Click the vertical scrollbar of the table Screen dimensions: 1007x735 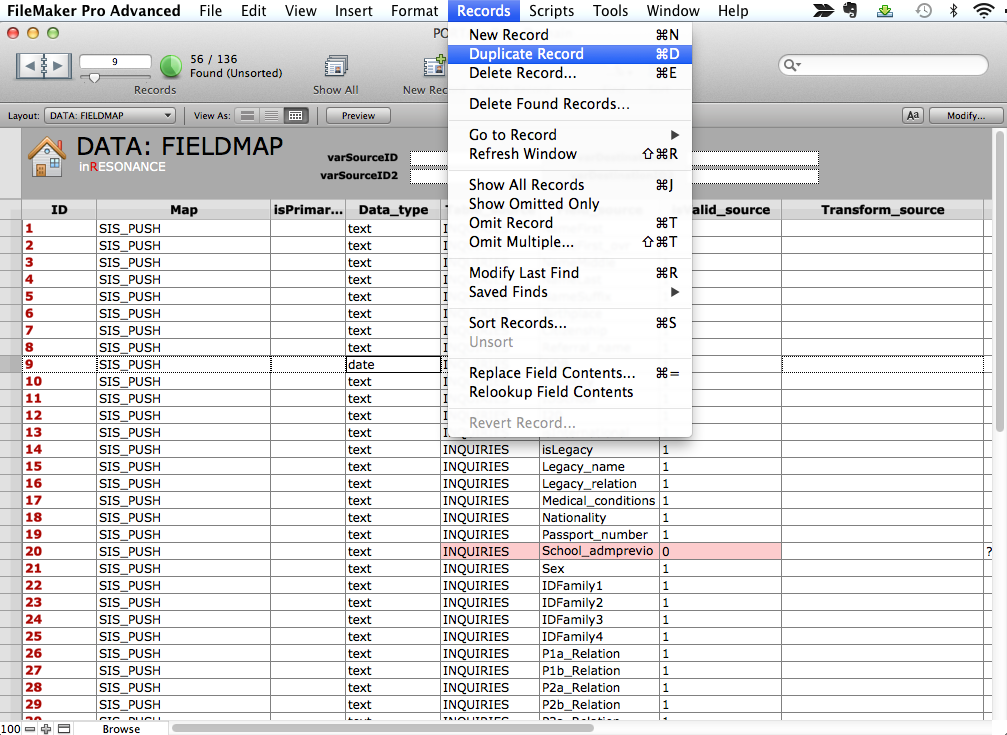pos(999,280)
